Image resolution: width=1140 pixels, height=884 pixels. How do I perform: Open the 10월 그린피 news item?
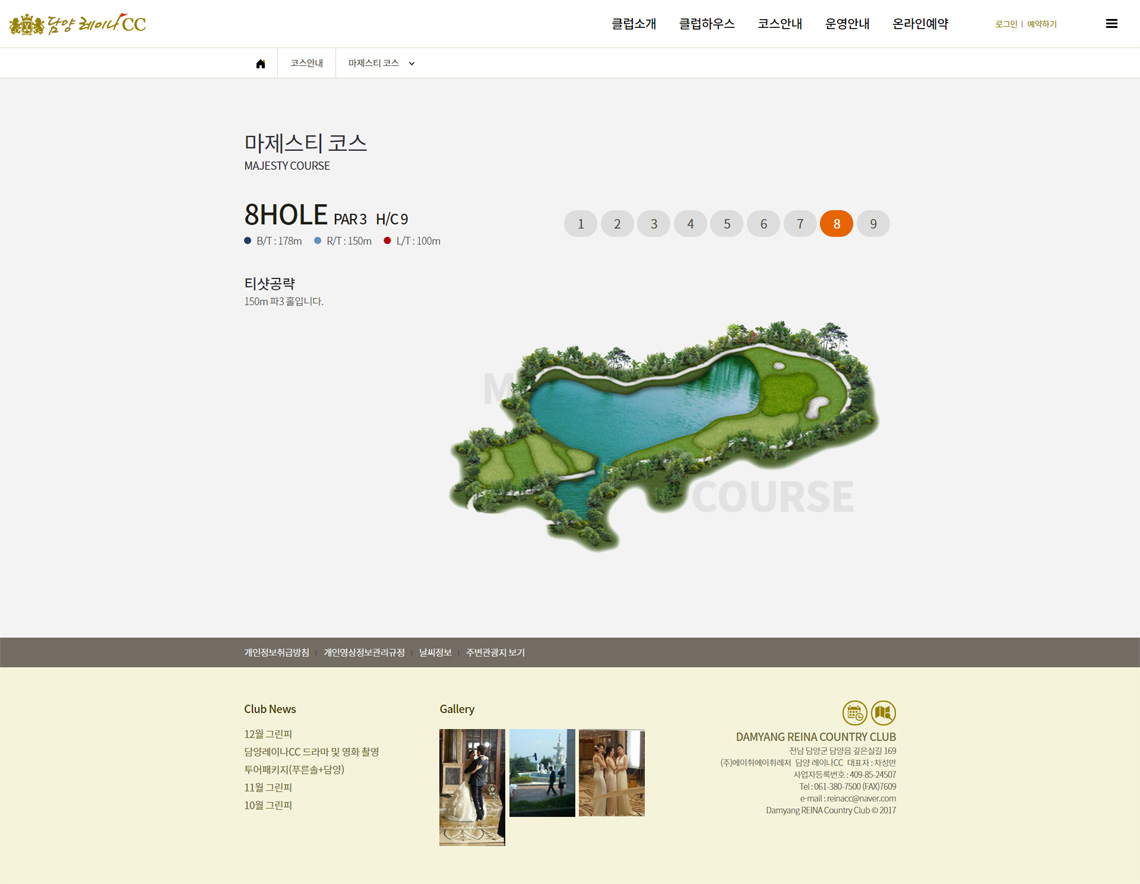pyautogui.click(x=268, y=805)
